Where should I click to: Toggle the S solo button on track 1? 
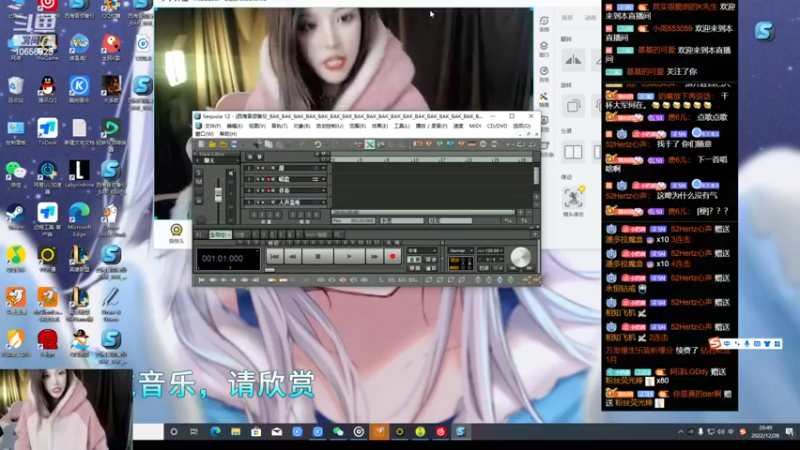pos(199,173)
